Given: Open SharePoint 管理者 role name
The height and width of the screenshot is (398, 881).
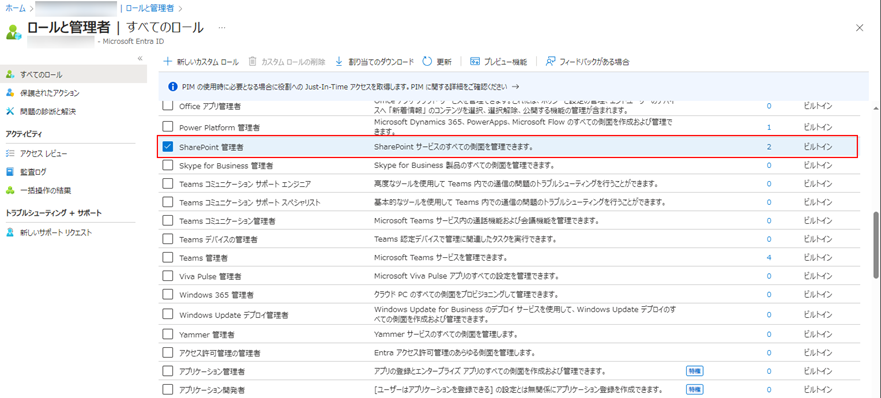Looking at the screenshot, I should [211, 147].
